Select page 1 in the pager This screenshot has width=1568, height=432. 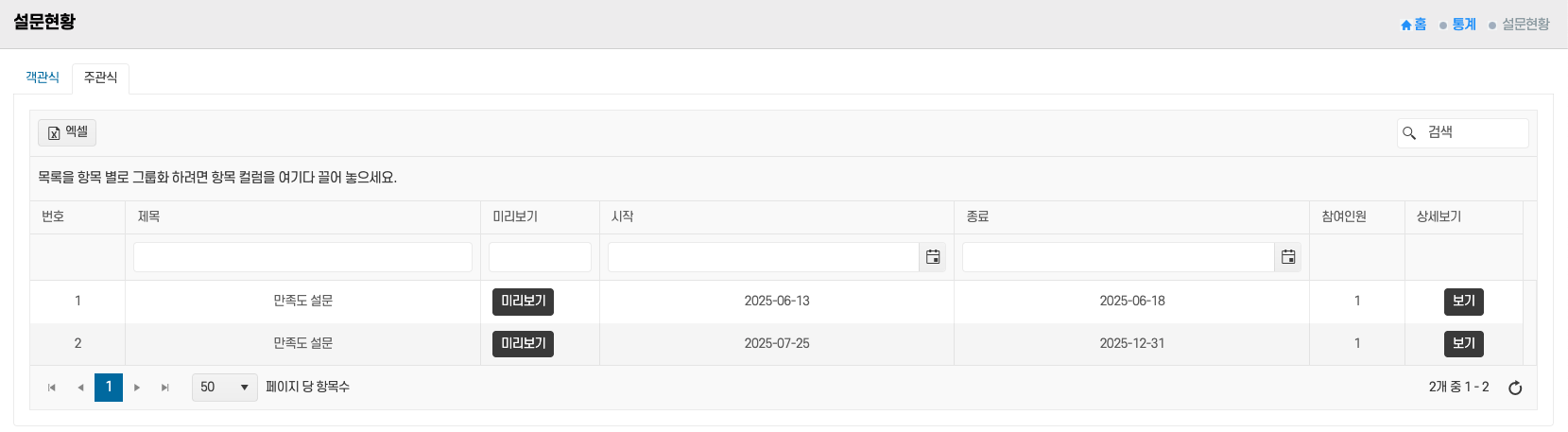click(x=109, y=388)
